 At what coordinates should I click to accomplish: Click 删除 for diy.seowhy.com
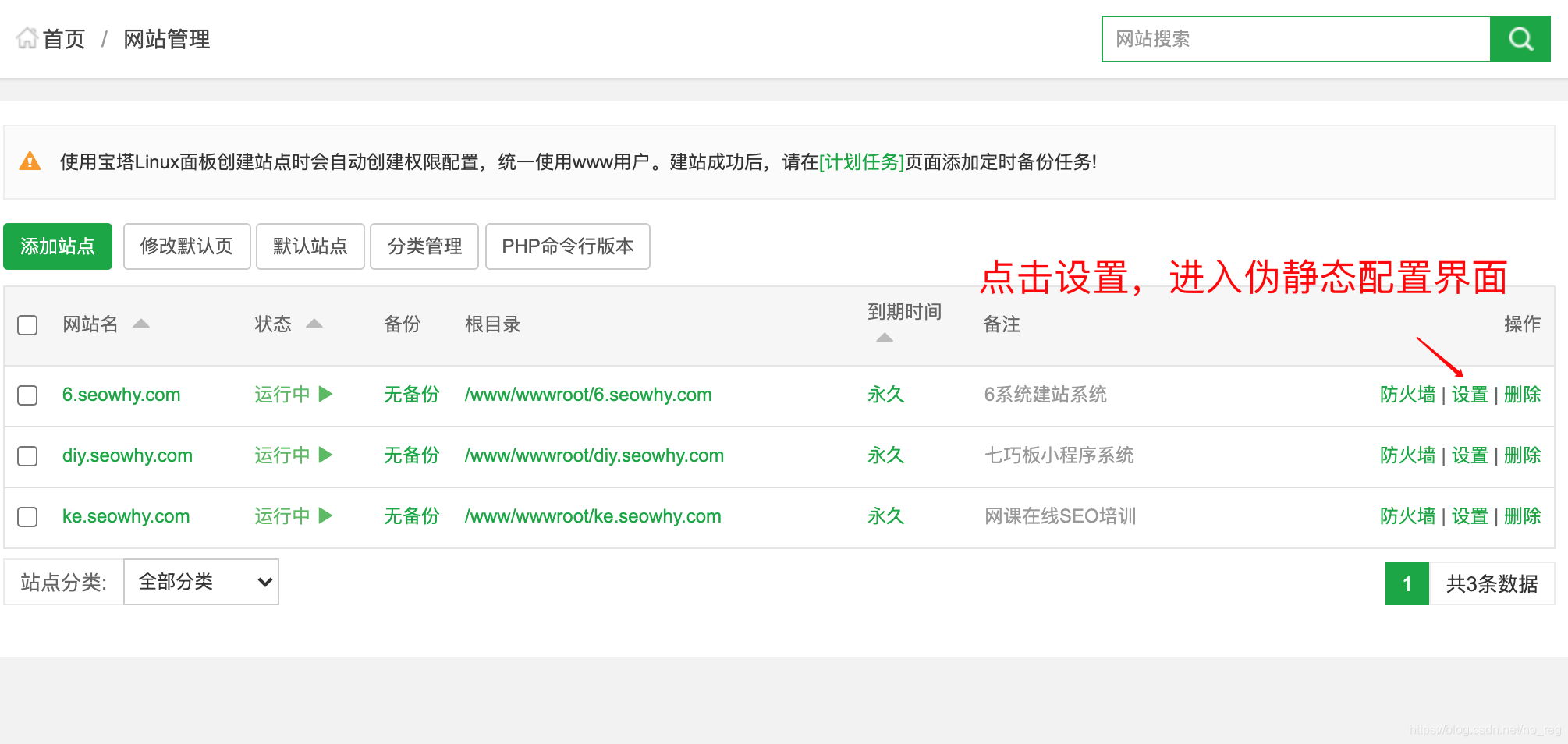click(1522, 455)
